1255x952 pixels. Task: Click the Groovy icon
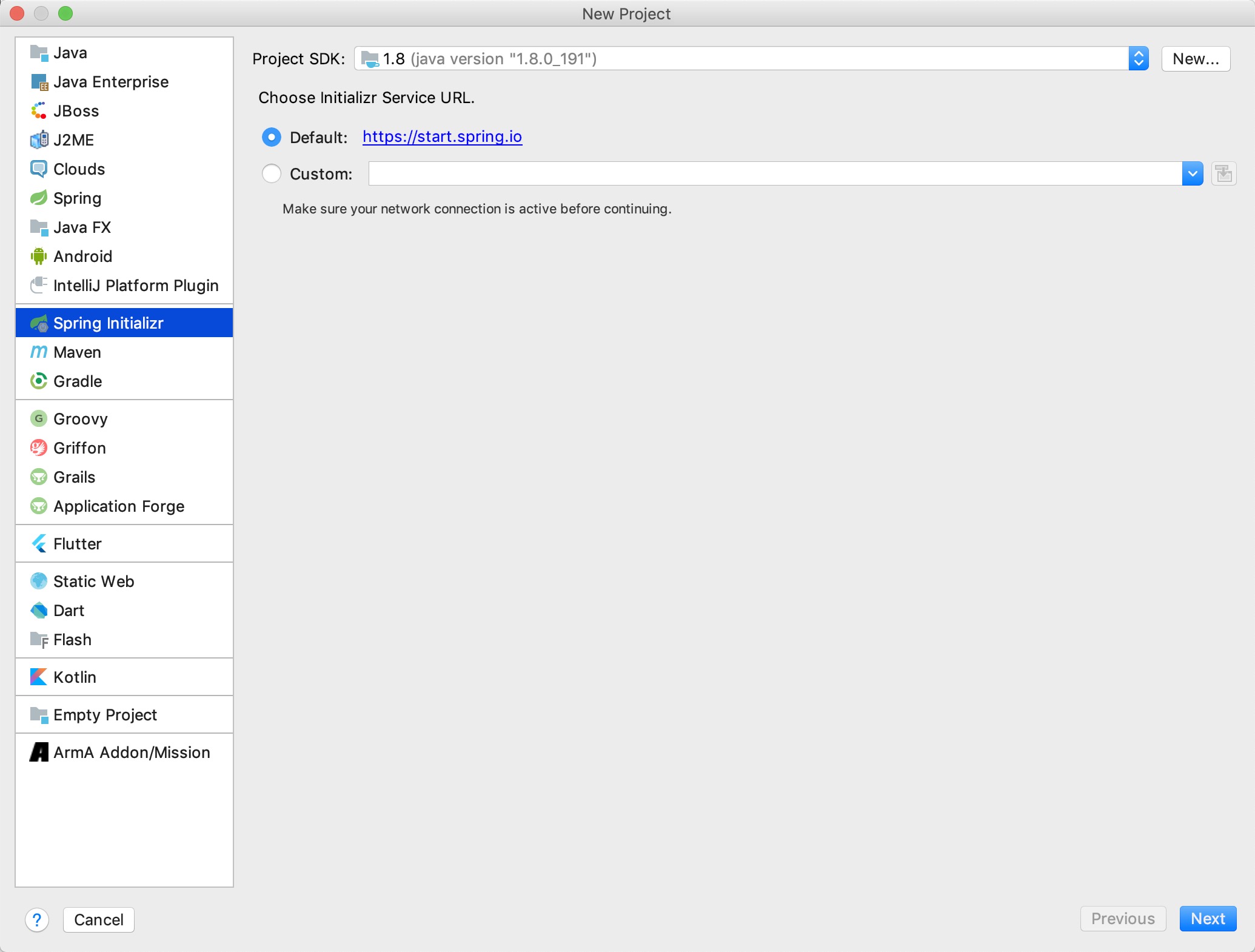click(39, 419)
